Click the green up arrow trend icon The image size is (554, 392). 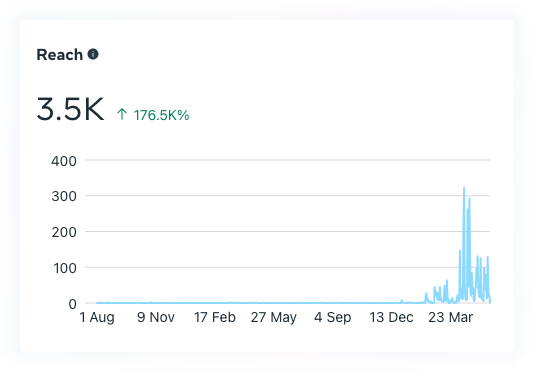click(122, 114)
